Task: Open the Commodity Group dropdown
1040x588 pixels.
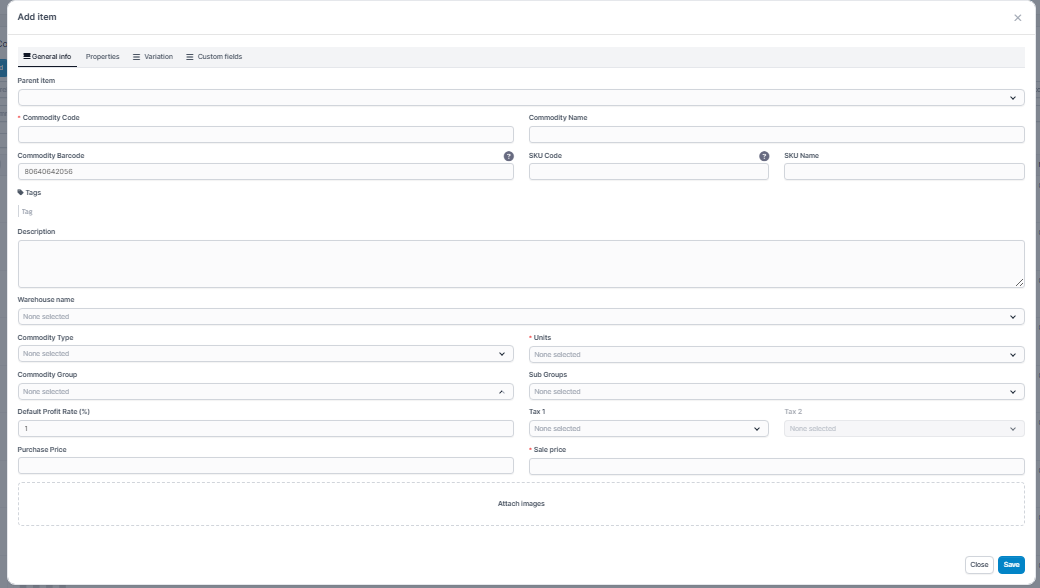Action: click(x=265, y=392)
